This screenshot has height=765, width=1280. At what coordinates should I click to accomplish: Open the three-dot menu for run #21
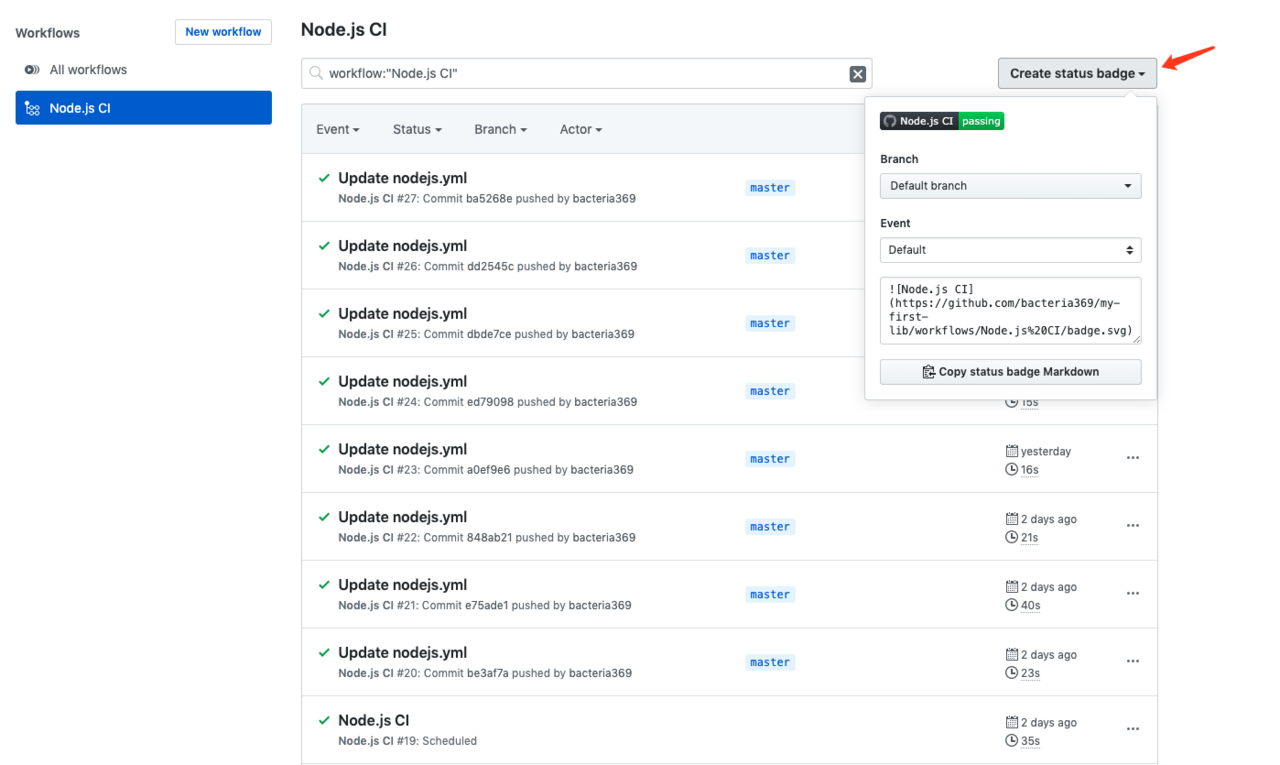click(x=1132, y=594)
